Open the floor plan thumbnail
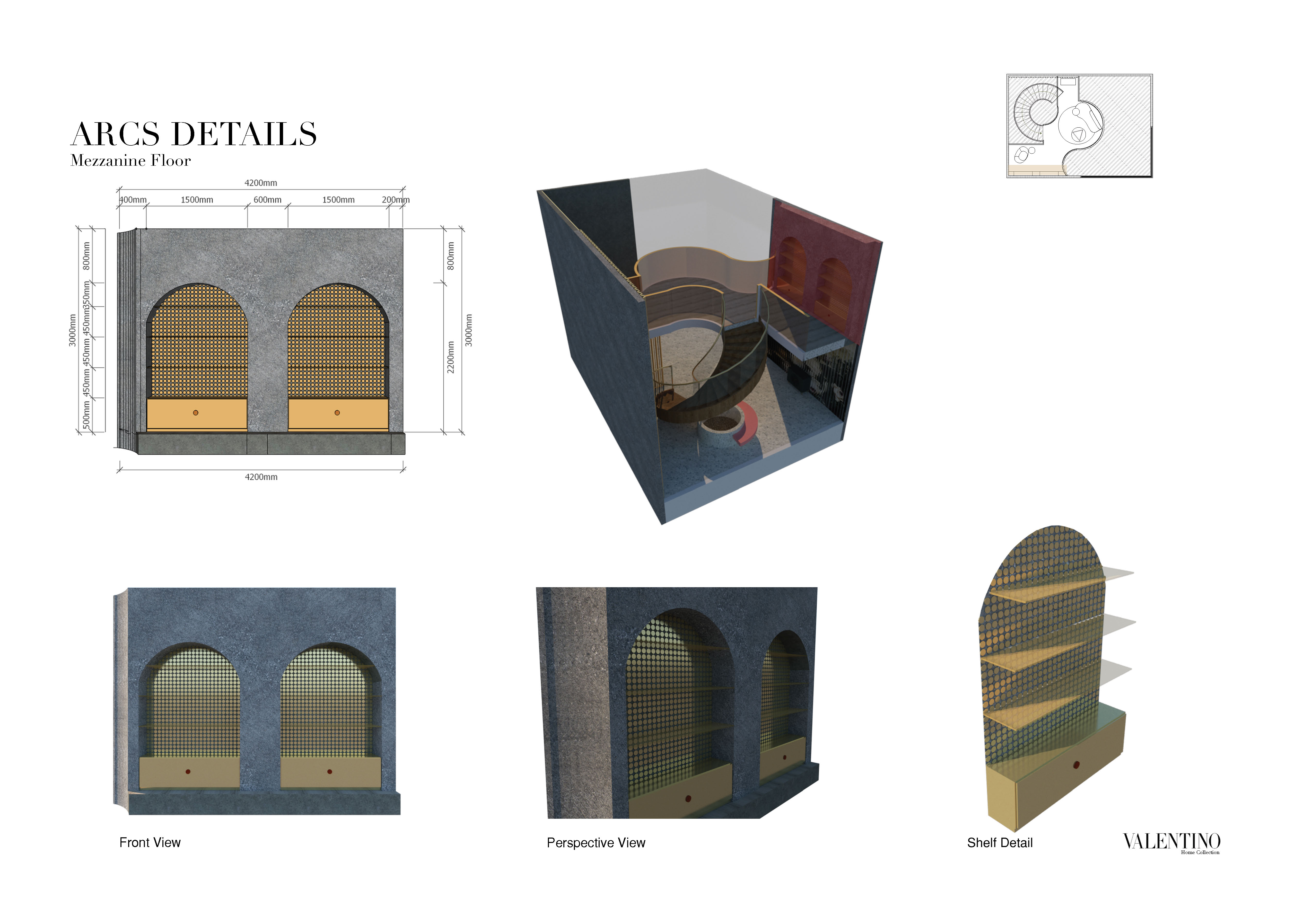The width and height of the screenshot is (1295, 924). tap(1079, 126)
